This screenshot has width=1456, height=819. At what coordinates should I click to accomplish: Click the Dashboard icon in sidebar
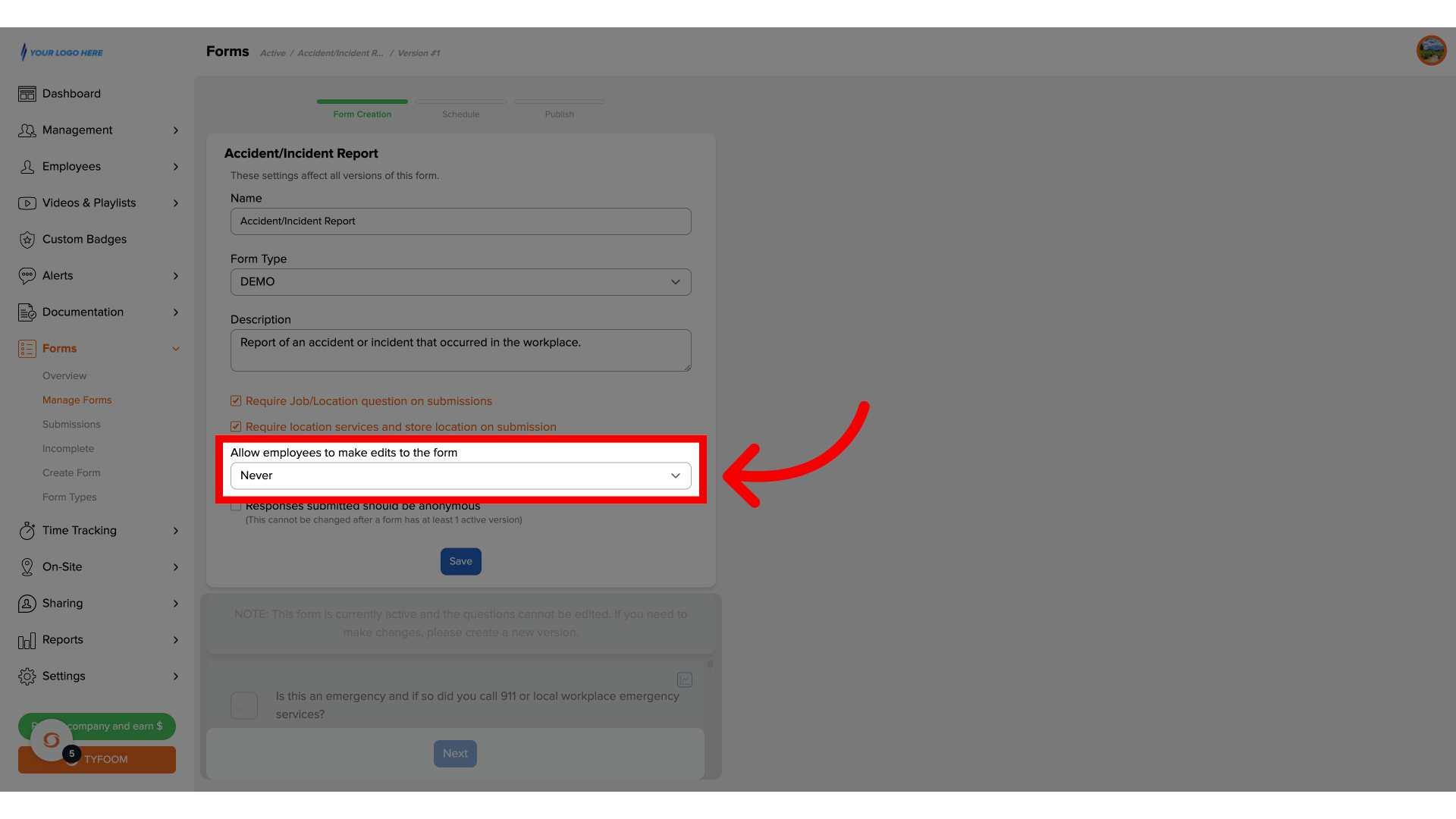(27, 93)
